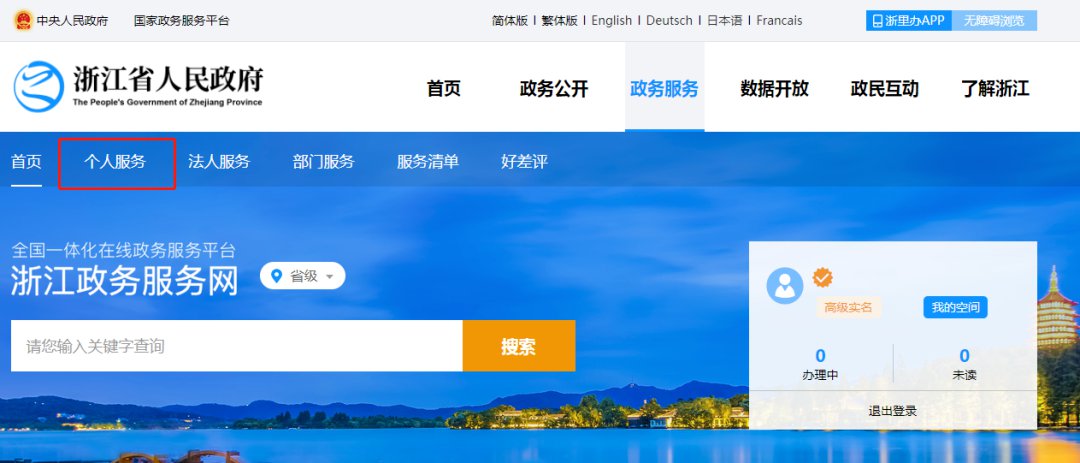Click 退出登录 to log out
The width and height of the screenshot is (1080, 463).
[893, 411]
